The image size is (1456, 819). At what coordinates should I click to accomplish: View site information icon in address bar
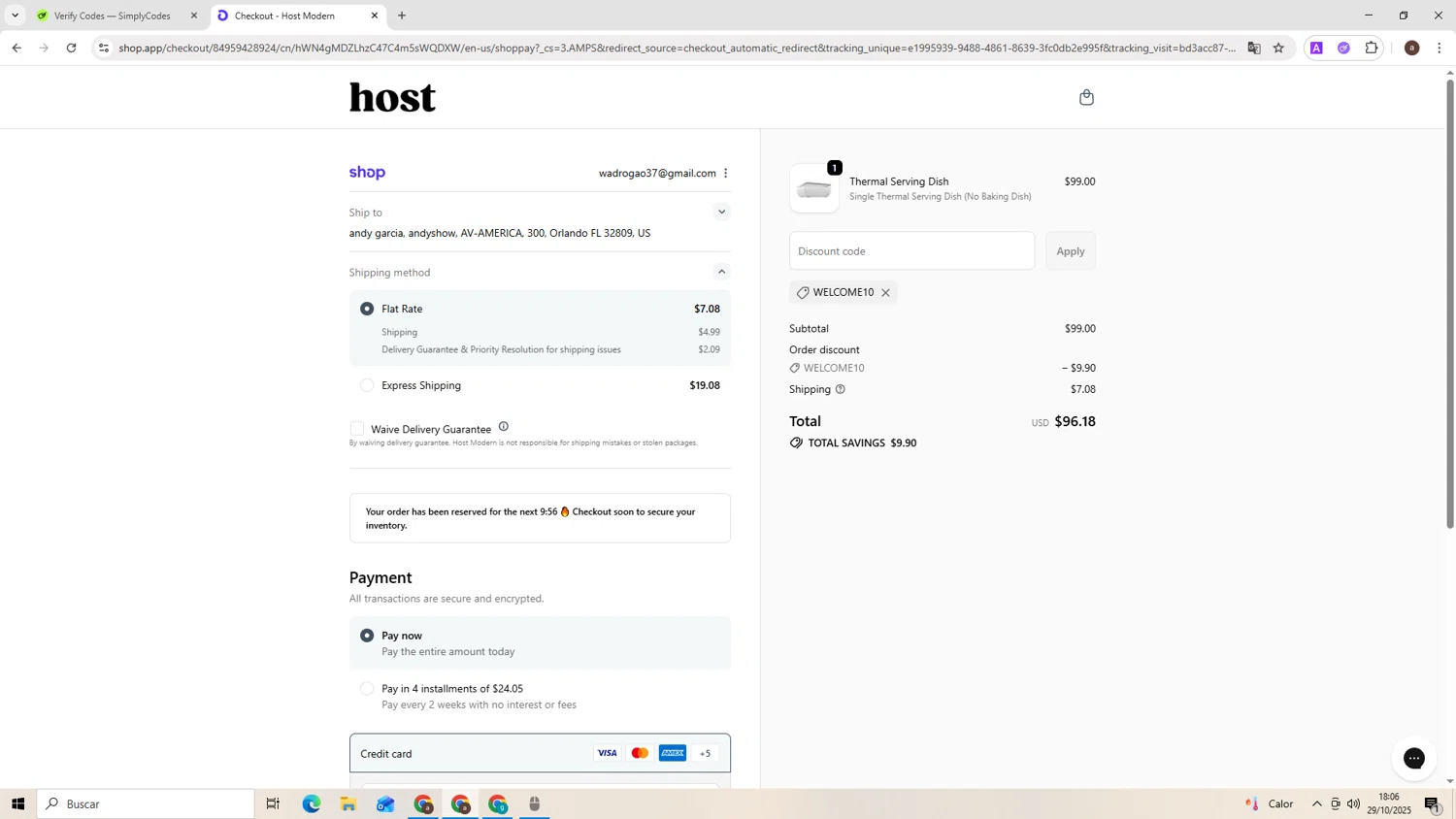coord(104,48)
